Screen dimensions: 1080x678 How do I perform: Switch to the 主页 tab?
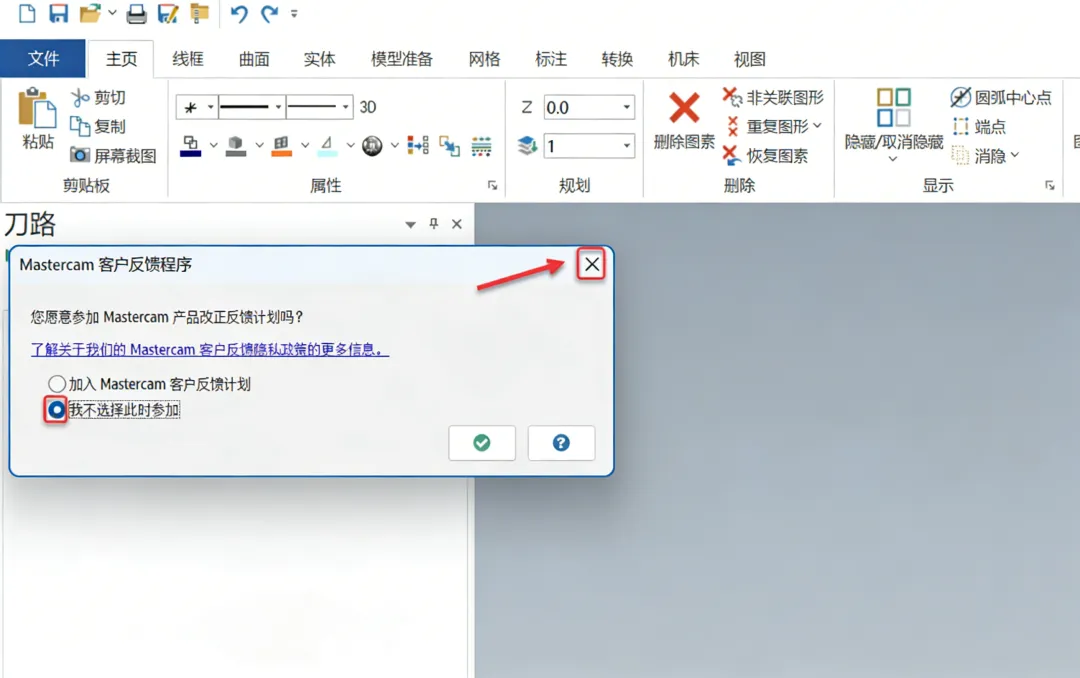pyautogui.click(x=121, y=59)
